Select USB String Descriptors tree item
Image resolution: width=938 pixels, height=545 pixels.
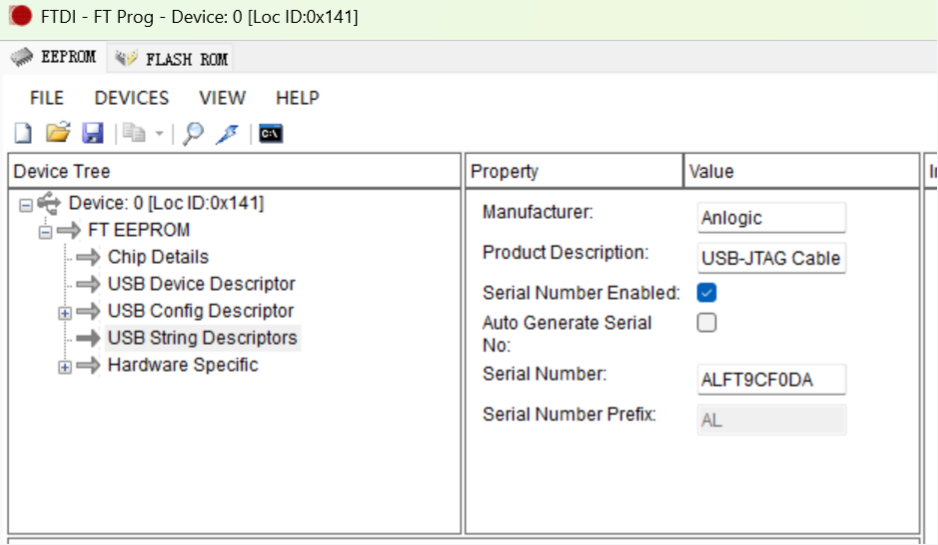pyautogui.click(x=202, y=338)
